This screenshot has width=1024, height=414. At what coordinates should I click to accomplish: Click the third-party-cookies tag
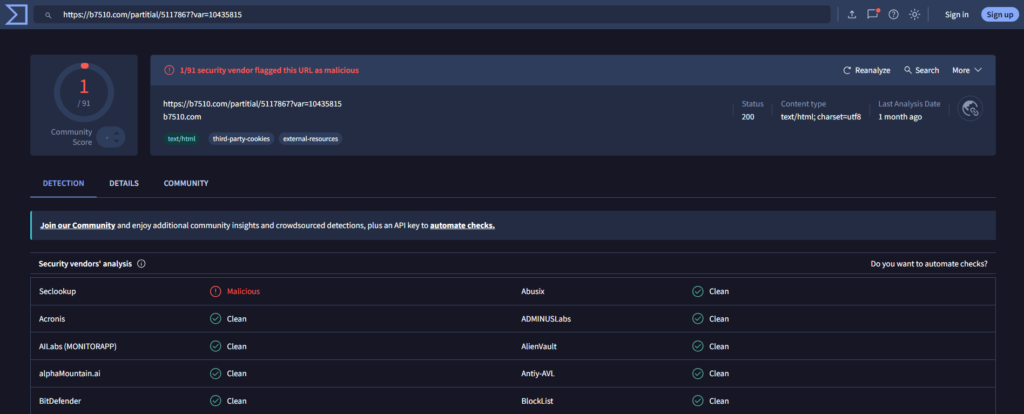pos(241,138)
